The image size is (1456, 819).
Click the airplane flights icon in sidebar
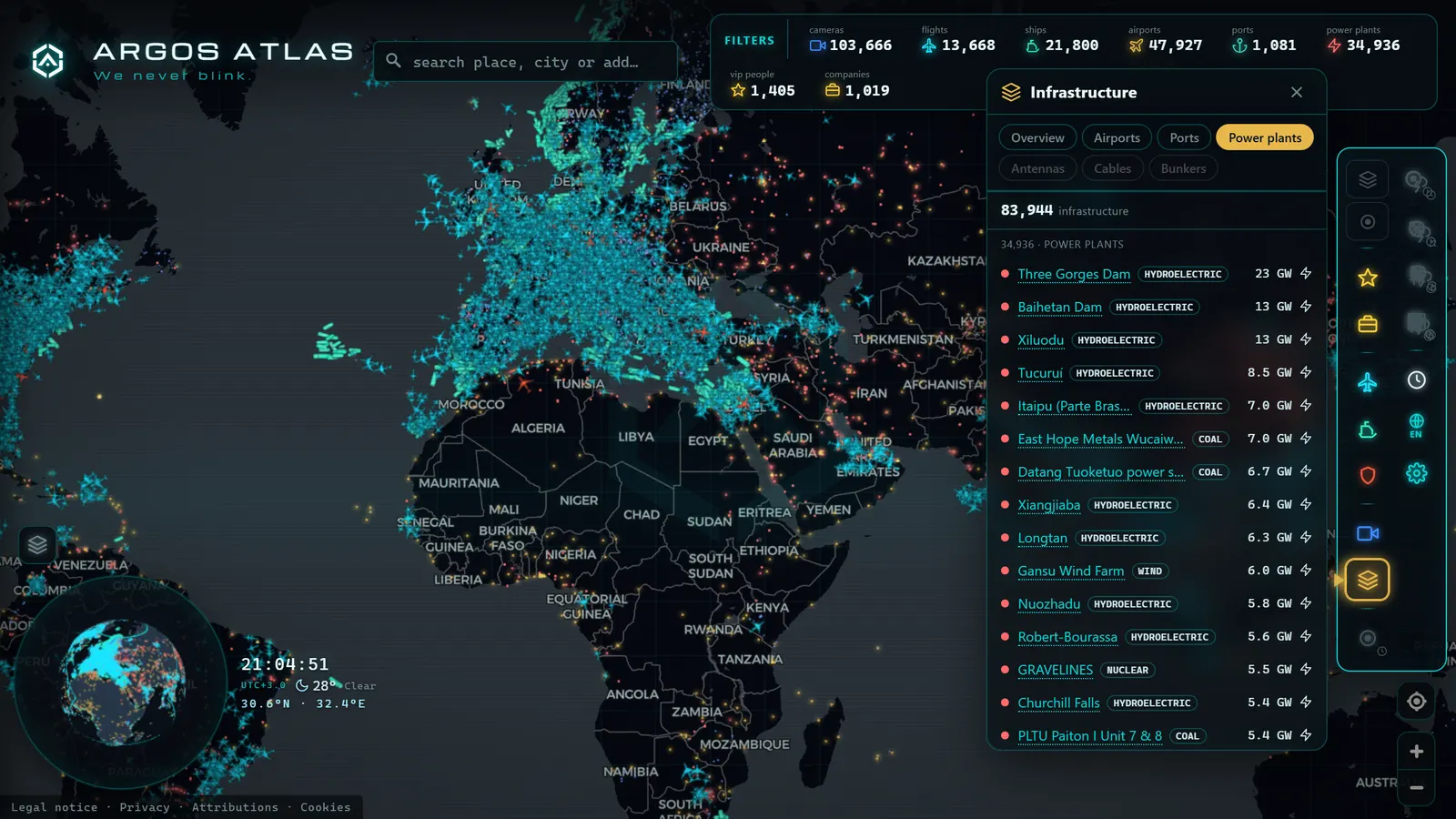1367,382
